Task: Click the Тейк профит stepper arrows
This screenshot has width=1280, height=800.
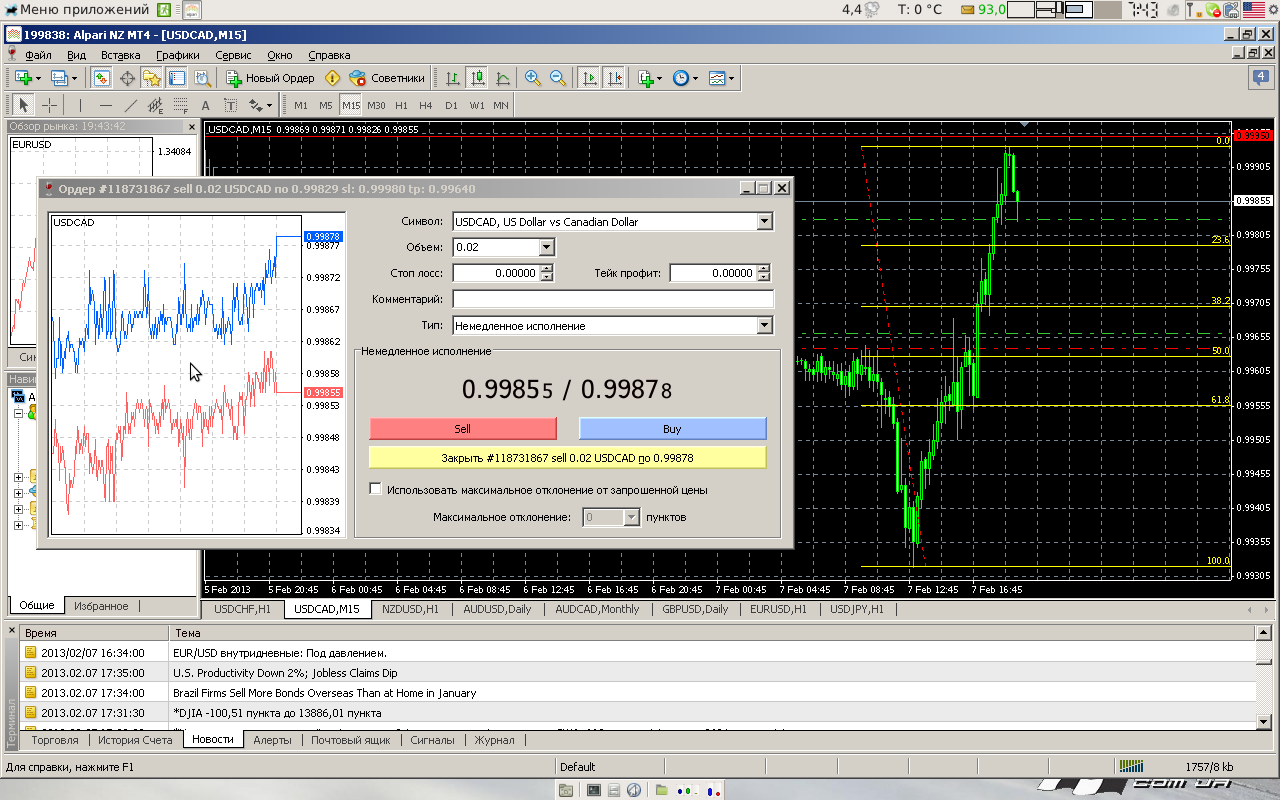Action: coord(764,273)
